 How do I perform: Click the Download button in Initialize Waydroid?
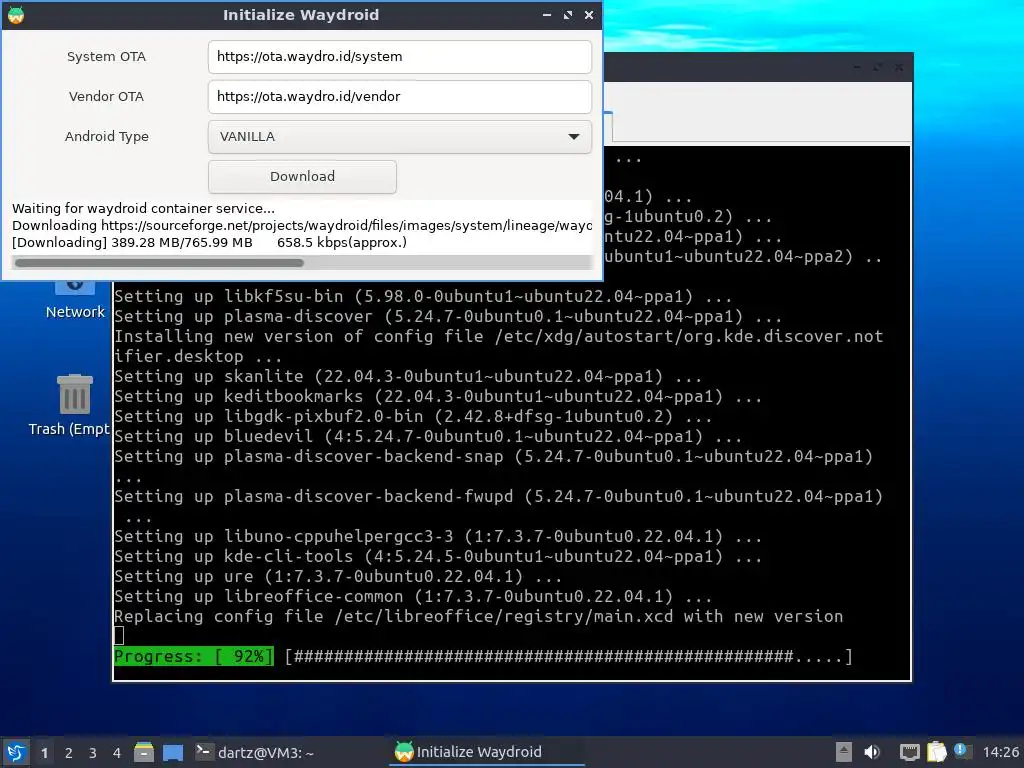pyautogui.click(x=302, y=176)
